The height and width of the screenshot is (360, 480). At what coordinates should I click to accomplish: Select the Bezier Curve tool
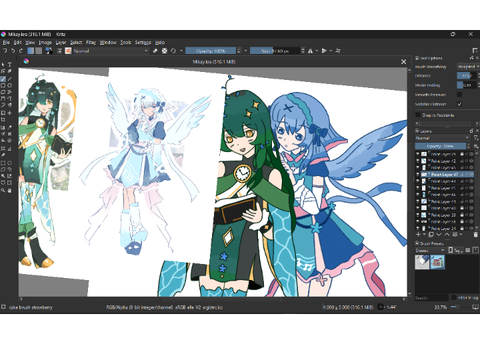3,99
